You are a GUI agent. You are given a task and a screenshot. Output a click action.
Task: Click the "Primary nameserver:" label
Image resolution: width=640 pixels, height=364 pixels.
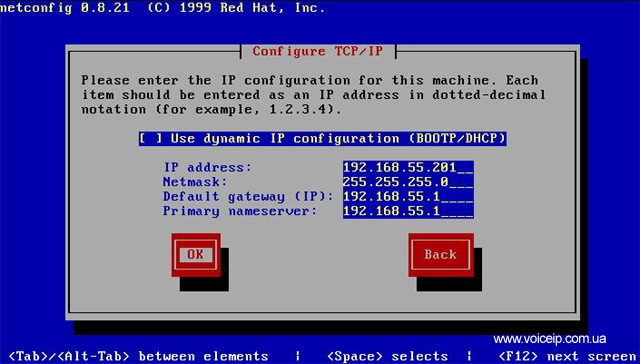(240, 211)
